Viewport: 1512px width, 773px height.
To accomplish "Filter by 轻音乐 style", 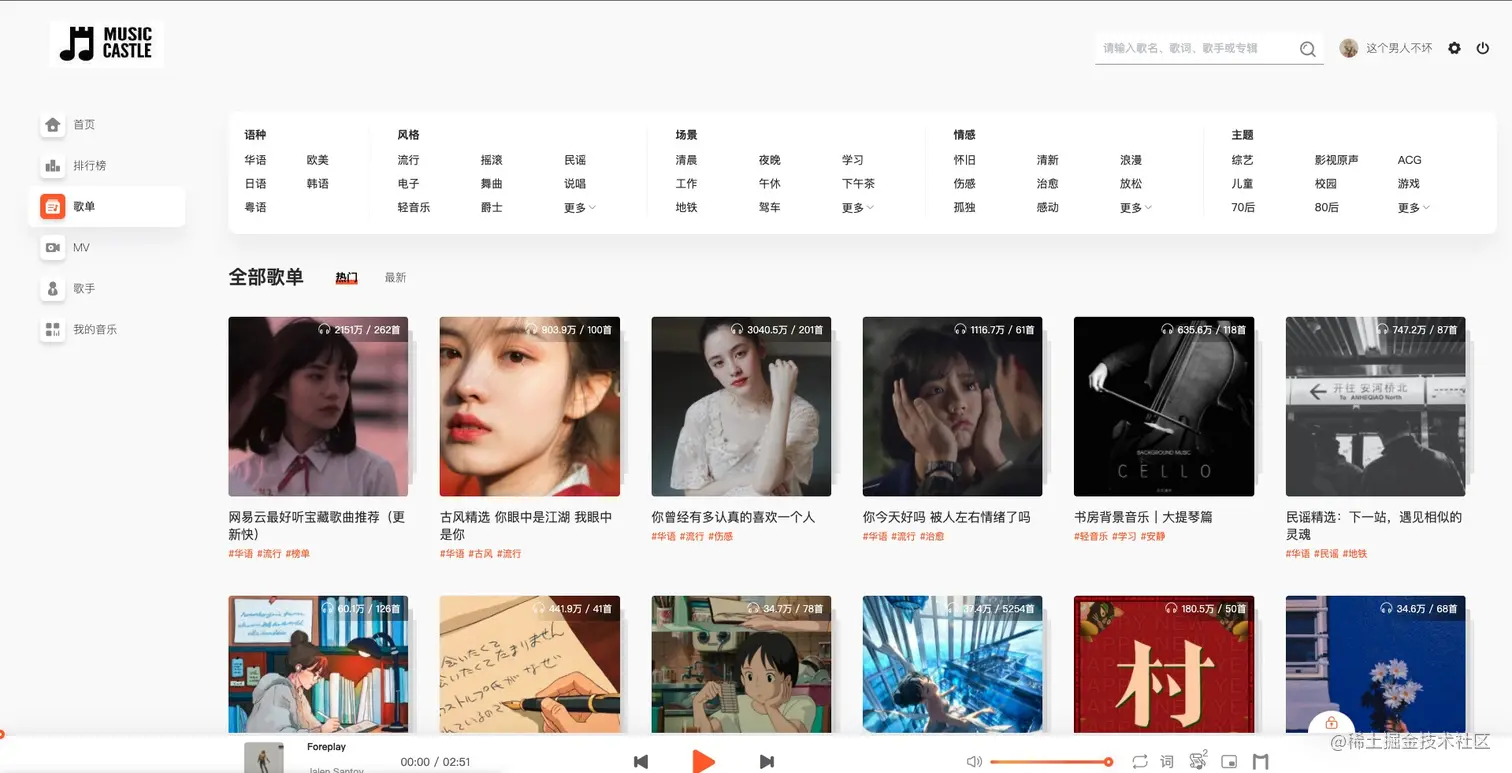I will click(414, 208).
